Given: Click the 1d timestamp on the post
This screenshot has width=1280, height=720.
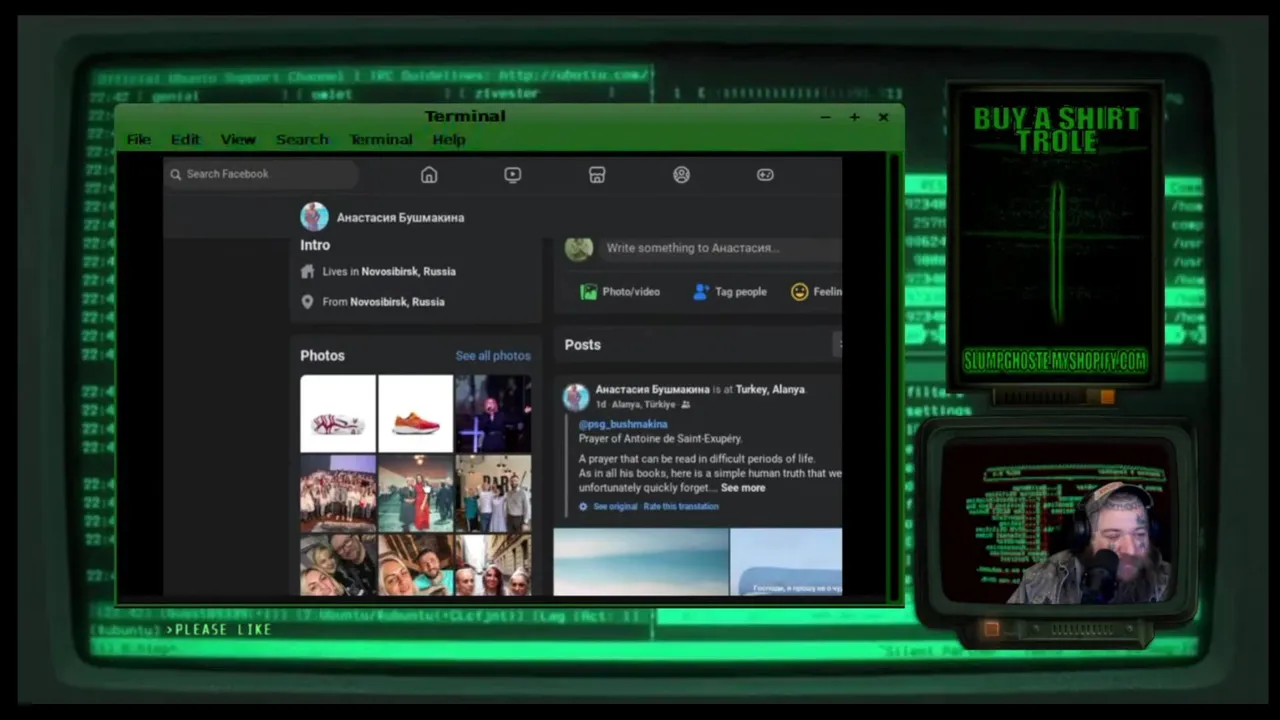Looking at the screenshot, I should [x=601, y=405].
